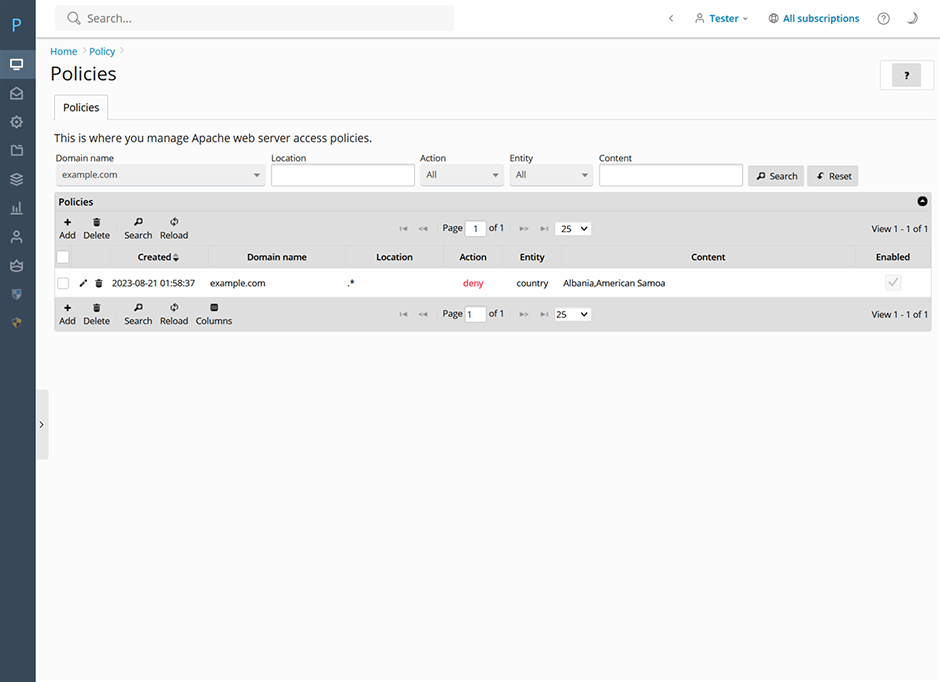Collapse the Policies grid panel
Image resolution: width=940 pixels, height=682 pixels.
(922, 202)
